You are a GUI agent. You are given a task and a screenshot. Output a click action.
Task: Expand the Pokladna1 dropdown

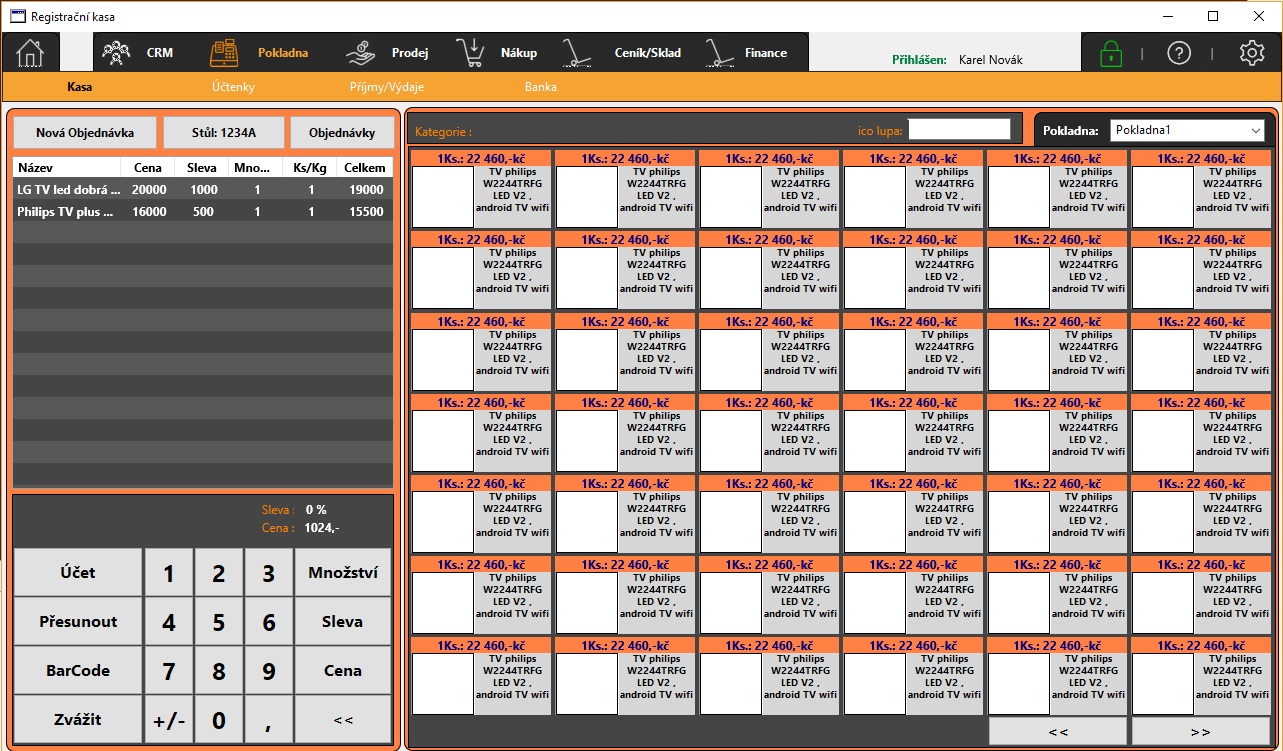click(x=1188, y=130)
